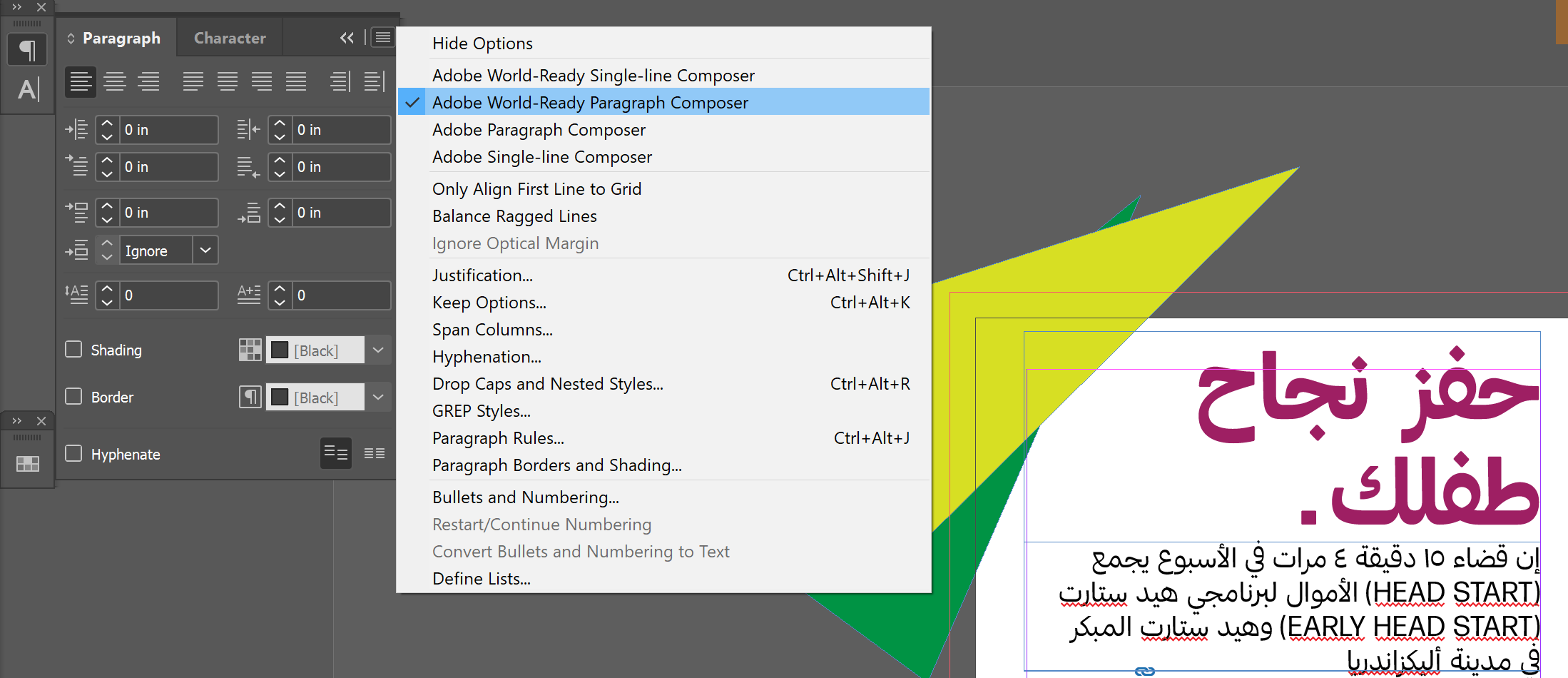Select the align center icon
This screenshot has height=678, width=1568.
(115, 81)
